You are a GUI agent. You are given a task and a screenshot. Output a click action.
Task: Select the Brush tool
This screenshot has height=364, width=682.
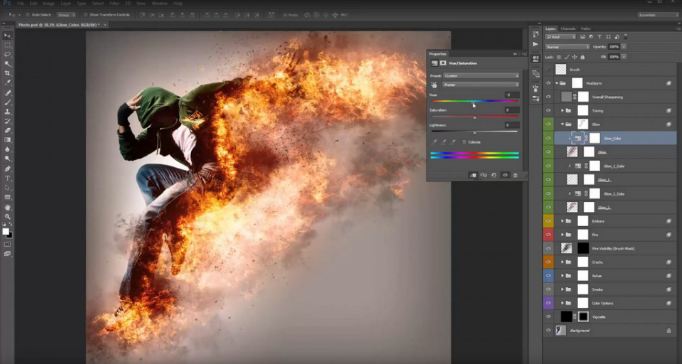point(7,102)
